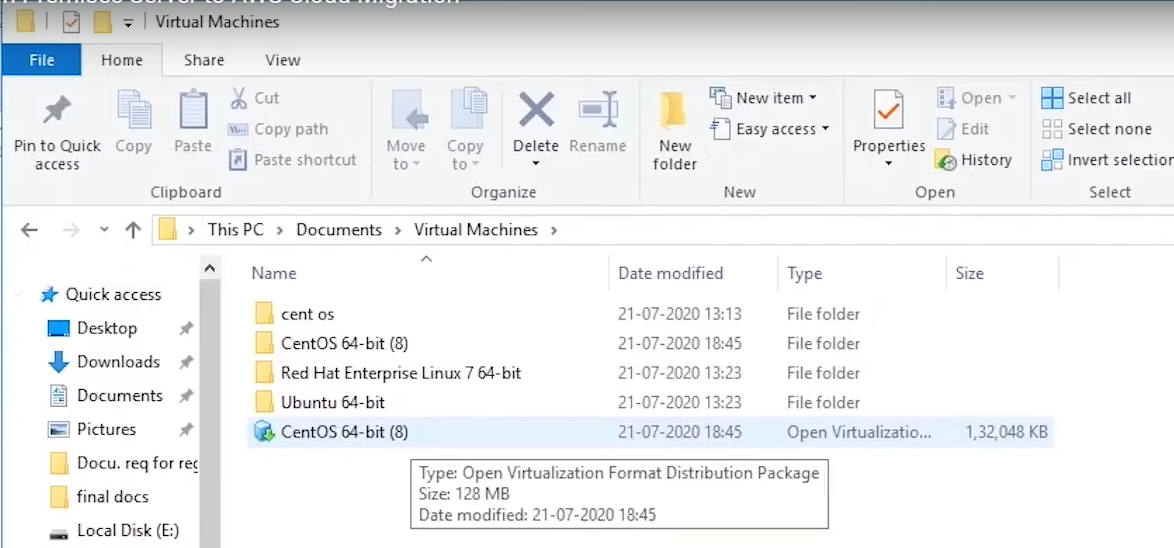The height and width of the screenshot is (548, 1174).
Task: Click the Pin to Quick access icon
Action: coord(57,112)
